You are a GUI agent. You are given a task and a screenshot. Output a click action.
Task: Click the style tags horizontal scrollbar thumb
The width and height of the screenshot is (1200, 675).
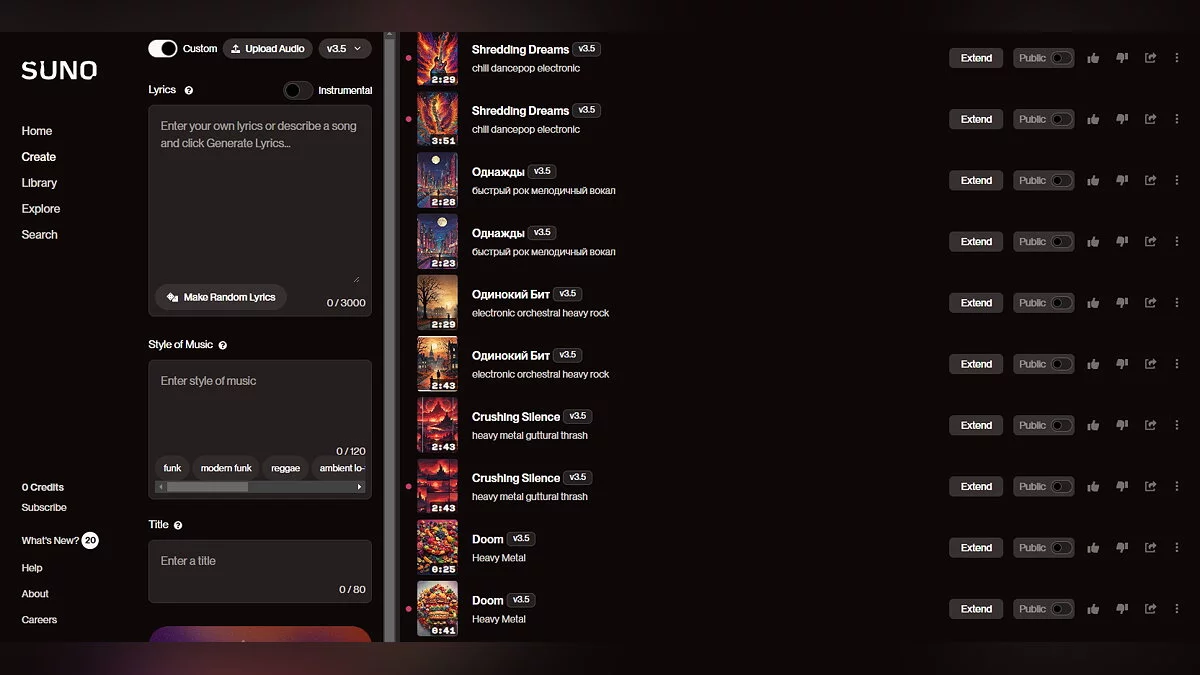click(207, 487)
